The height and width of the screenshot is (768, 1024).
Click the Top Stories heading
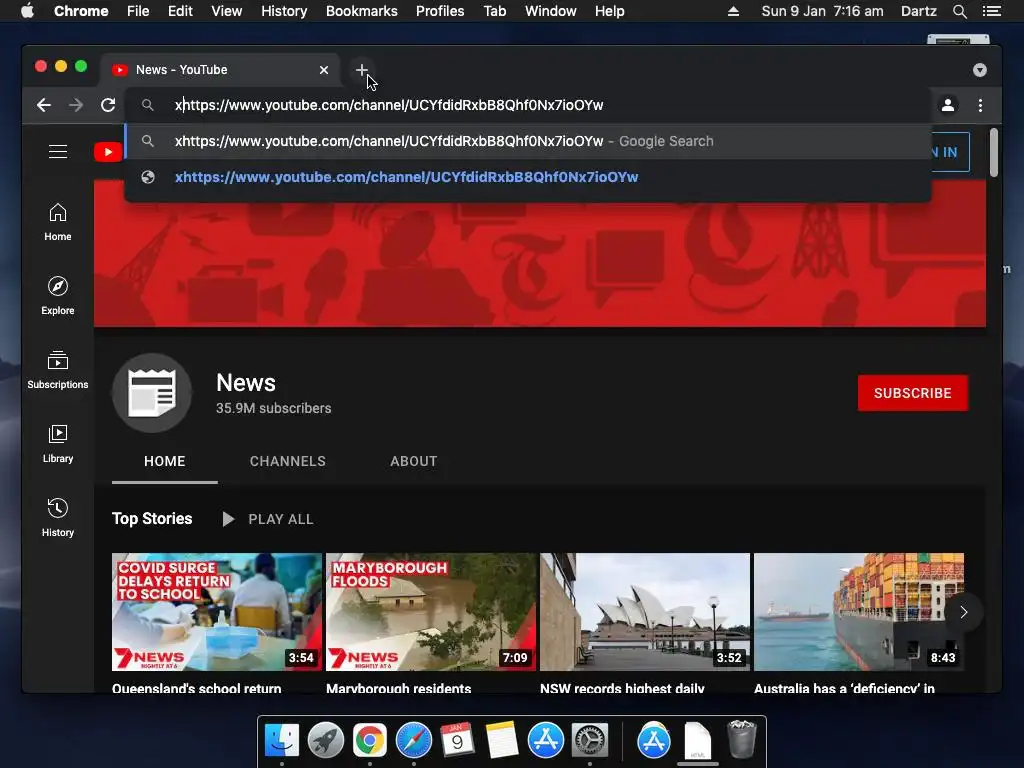click(x=152, y=519)
